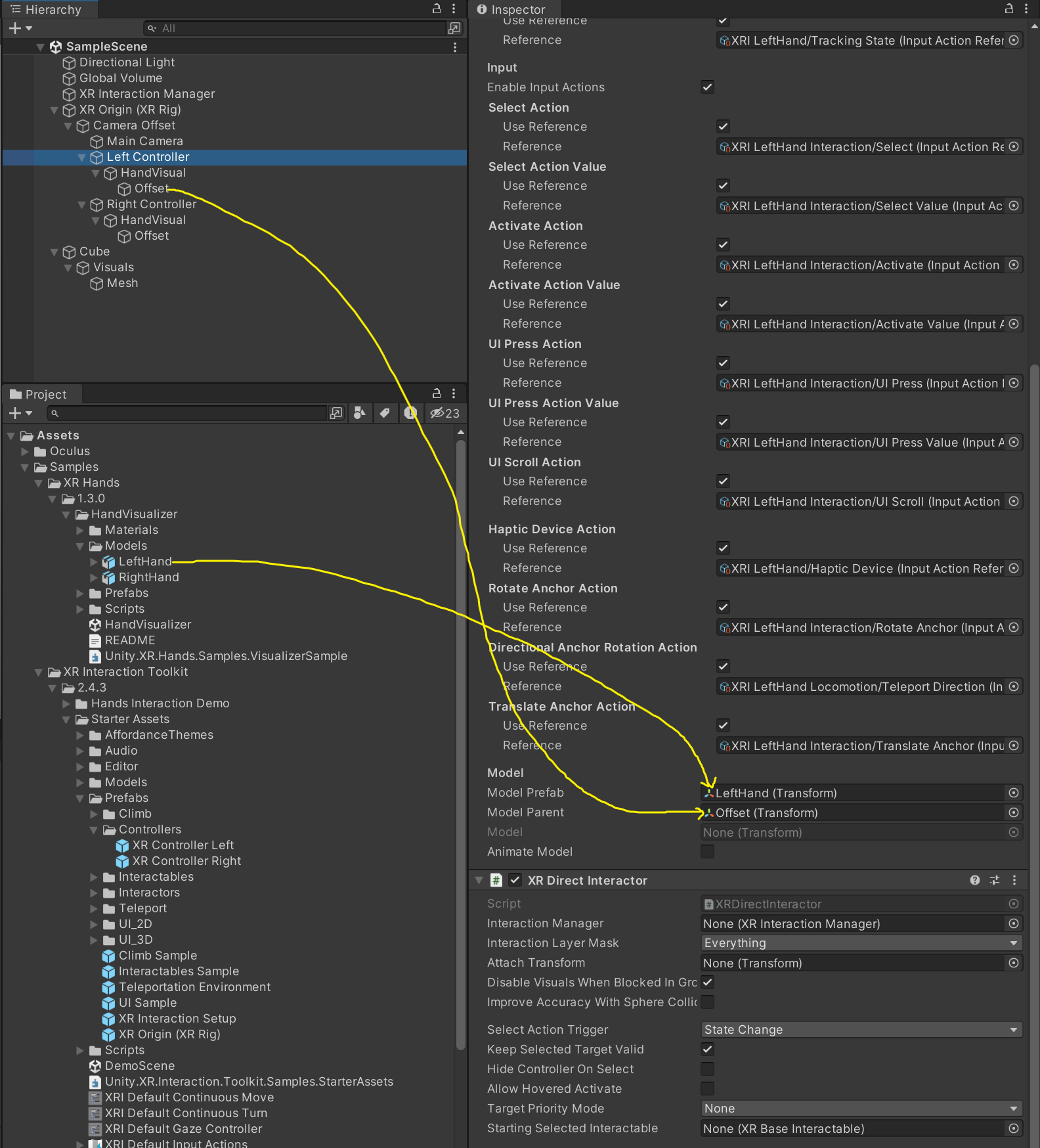The height and width of the screenshot is (1148, 1040).
Task: Open the Select Action reference object picker
Action: (x=1014, y=146)
